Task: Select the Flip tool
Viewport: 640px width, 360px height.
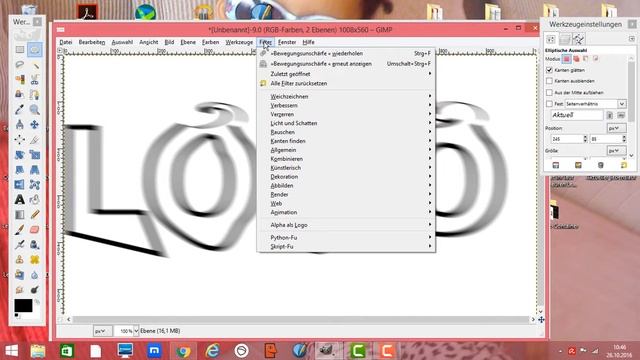Action: coord(20,184)
